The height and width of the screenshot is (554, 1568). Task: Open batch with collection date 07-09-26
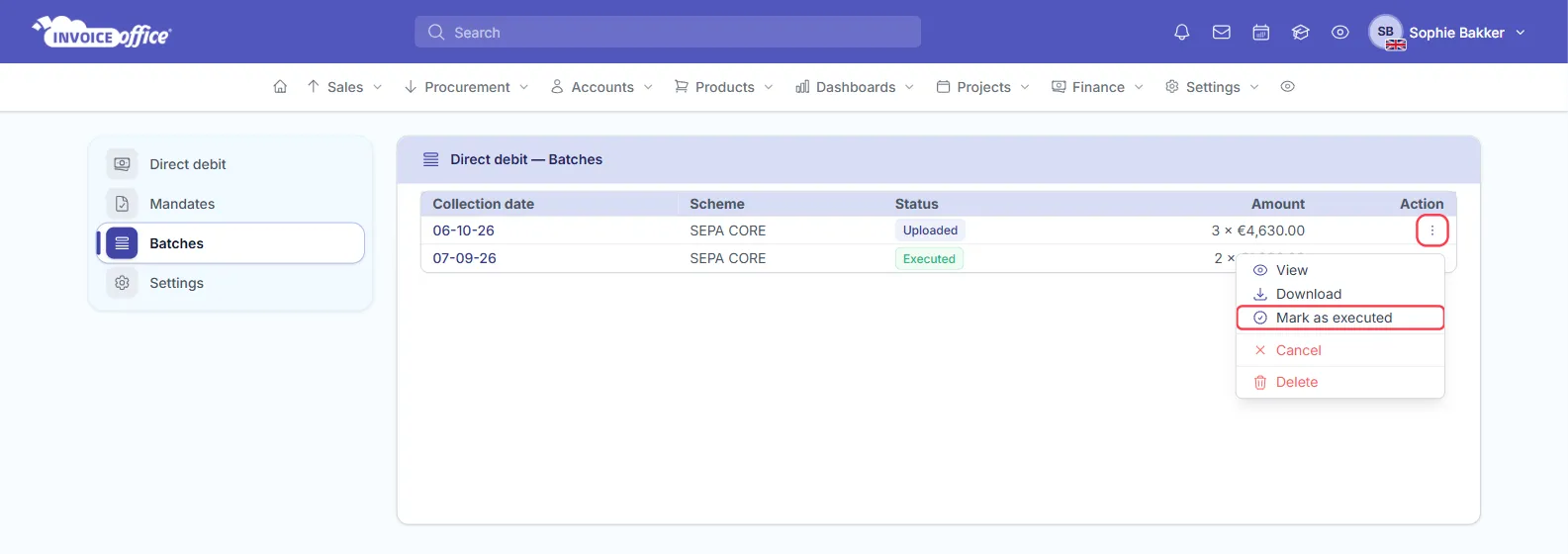(x=464, y=258)
